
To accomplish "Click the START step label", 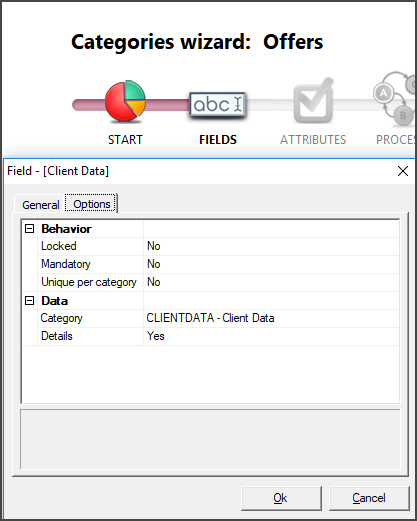I will point(125,140).
